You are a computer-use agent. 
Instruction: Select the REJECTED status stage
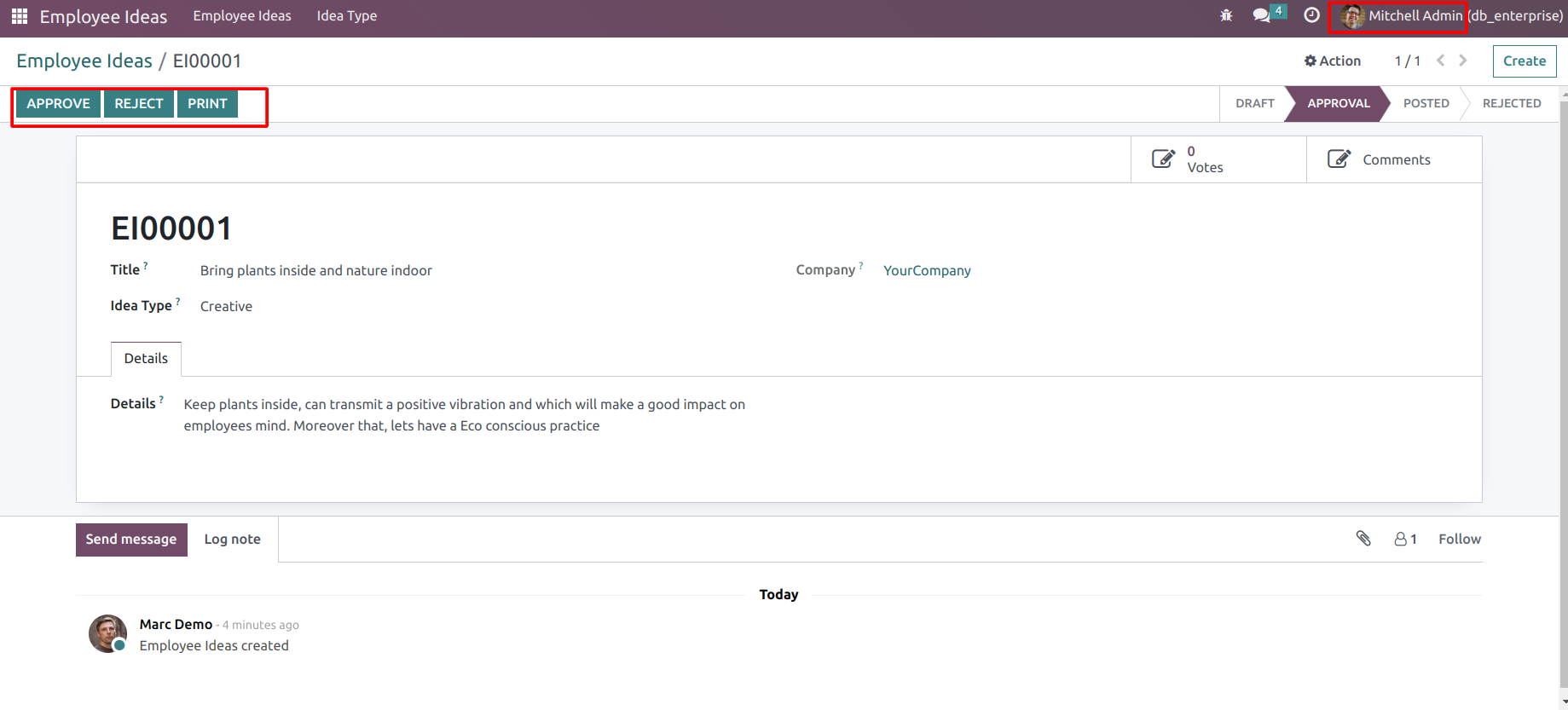(1511, 103)
